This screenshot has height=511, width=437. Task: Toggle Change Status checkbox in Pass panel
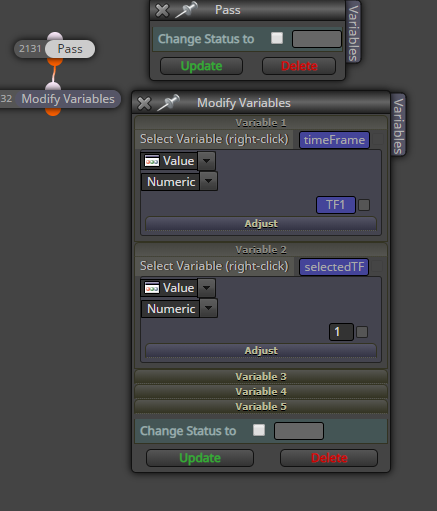point(277,38)
